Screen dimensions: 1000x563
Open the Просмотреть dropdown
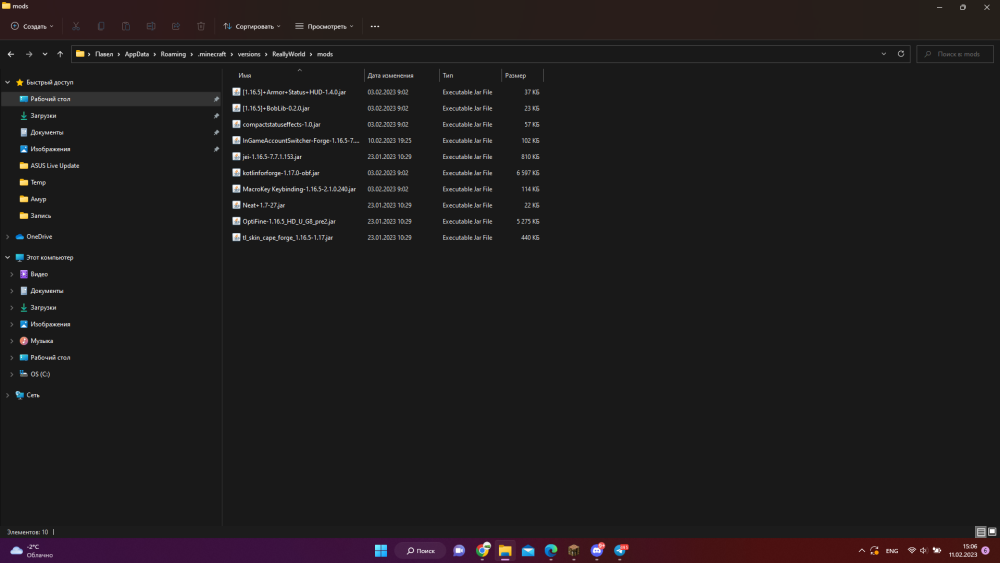click(324, 26)
